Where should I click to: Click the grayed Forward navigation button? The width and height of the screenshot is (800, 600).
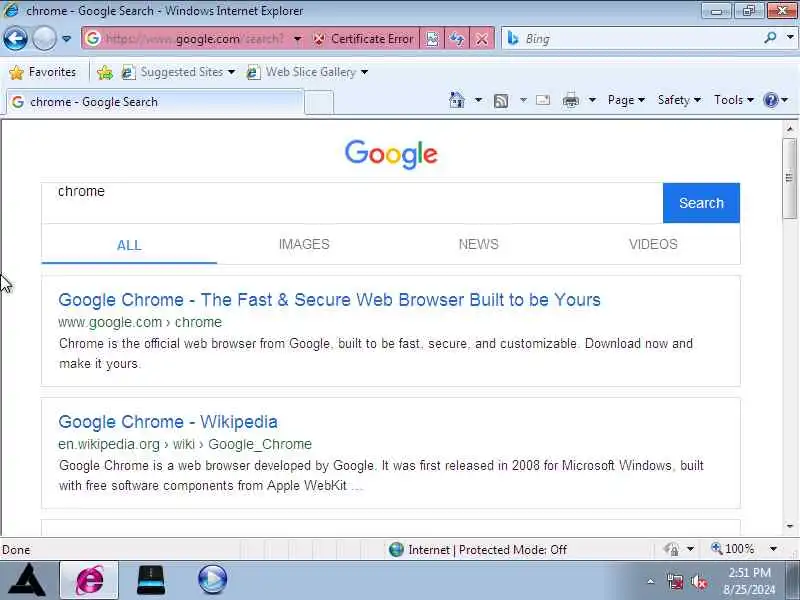point(44,38)
